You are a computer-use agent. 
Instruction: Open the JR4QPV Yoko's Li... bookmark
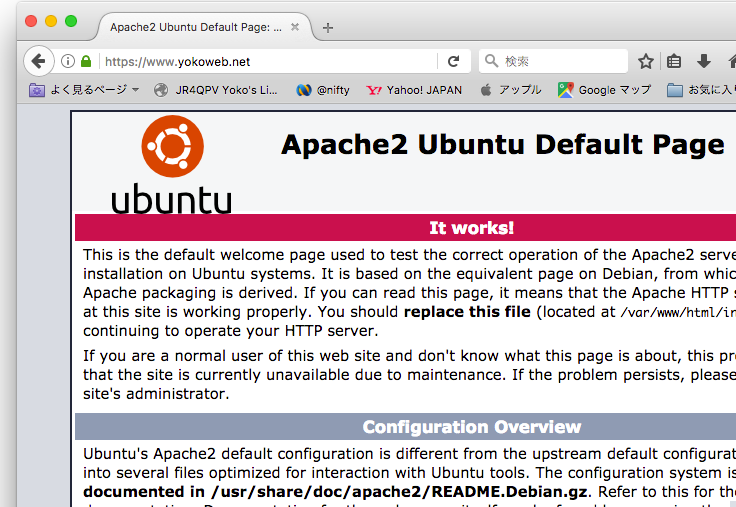tap(216, 90)
